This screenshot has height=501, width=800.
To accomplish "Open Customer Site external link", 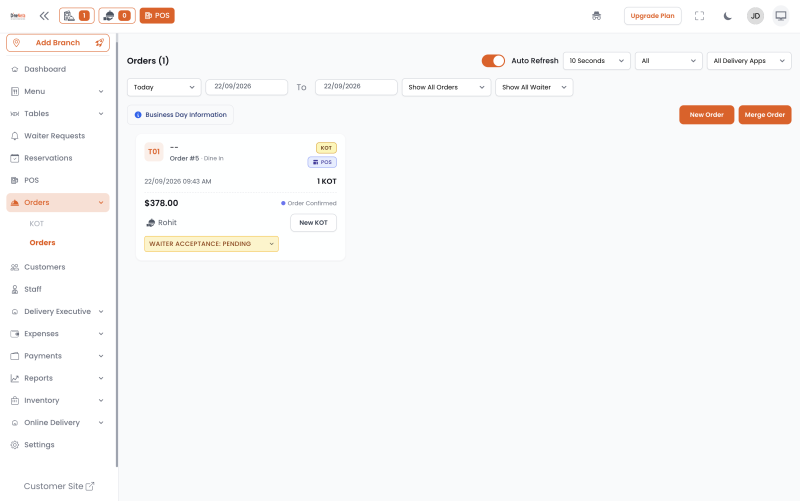I will pos(59,486).
